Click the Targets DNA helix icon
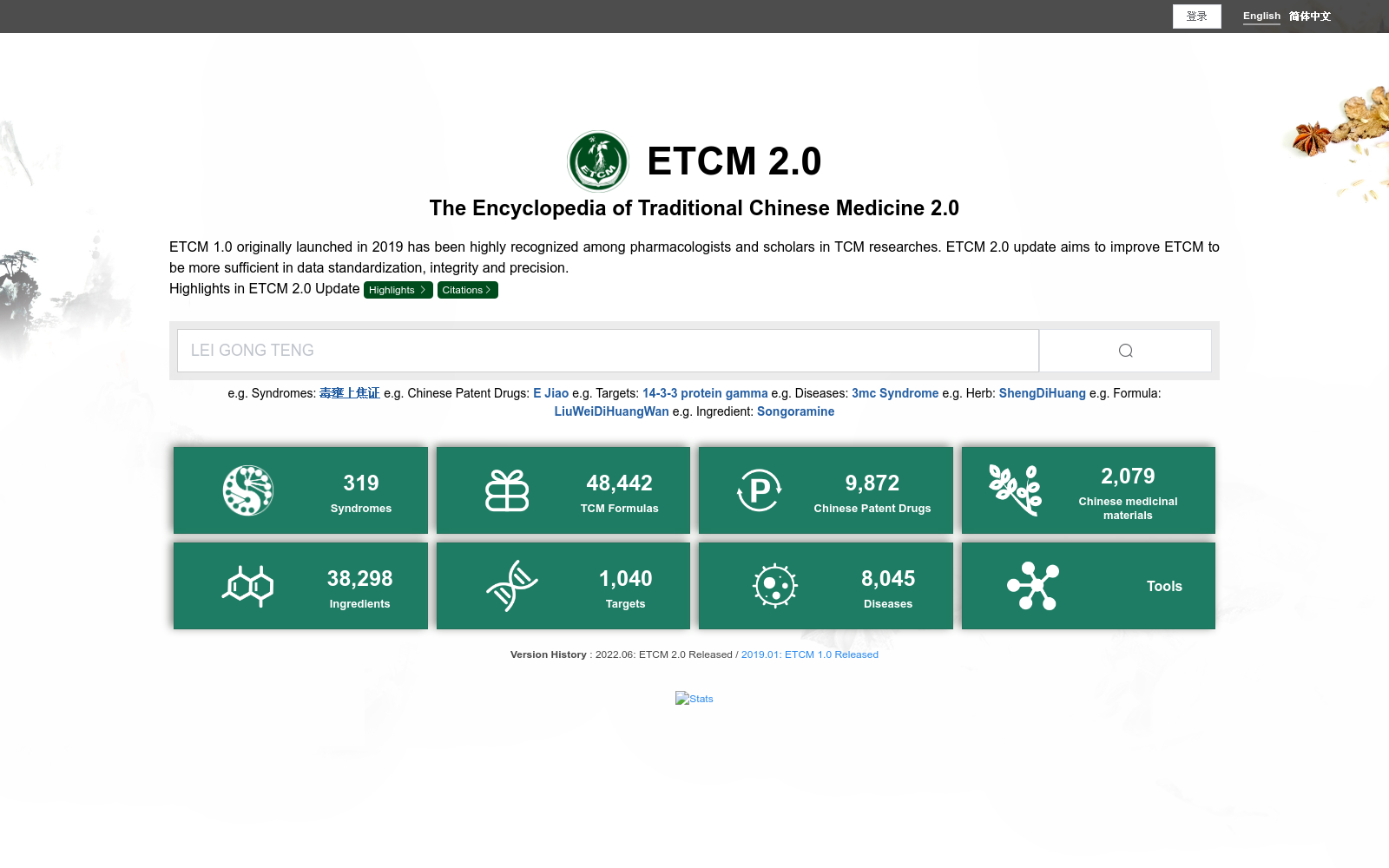Image resolution: width=1389 pixels, height=868 pixels. tap(511, 586)
